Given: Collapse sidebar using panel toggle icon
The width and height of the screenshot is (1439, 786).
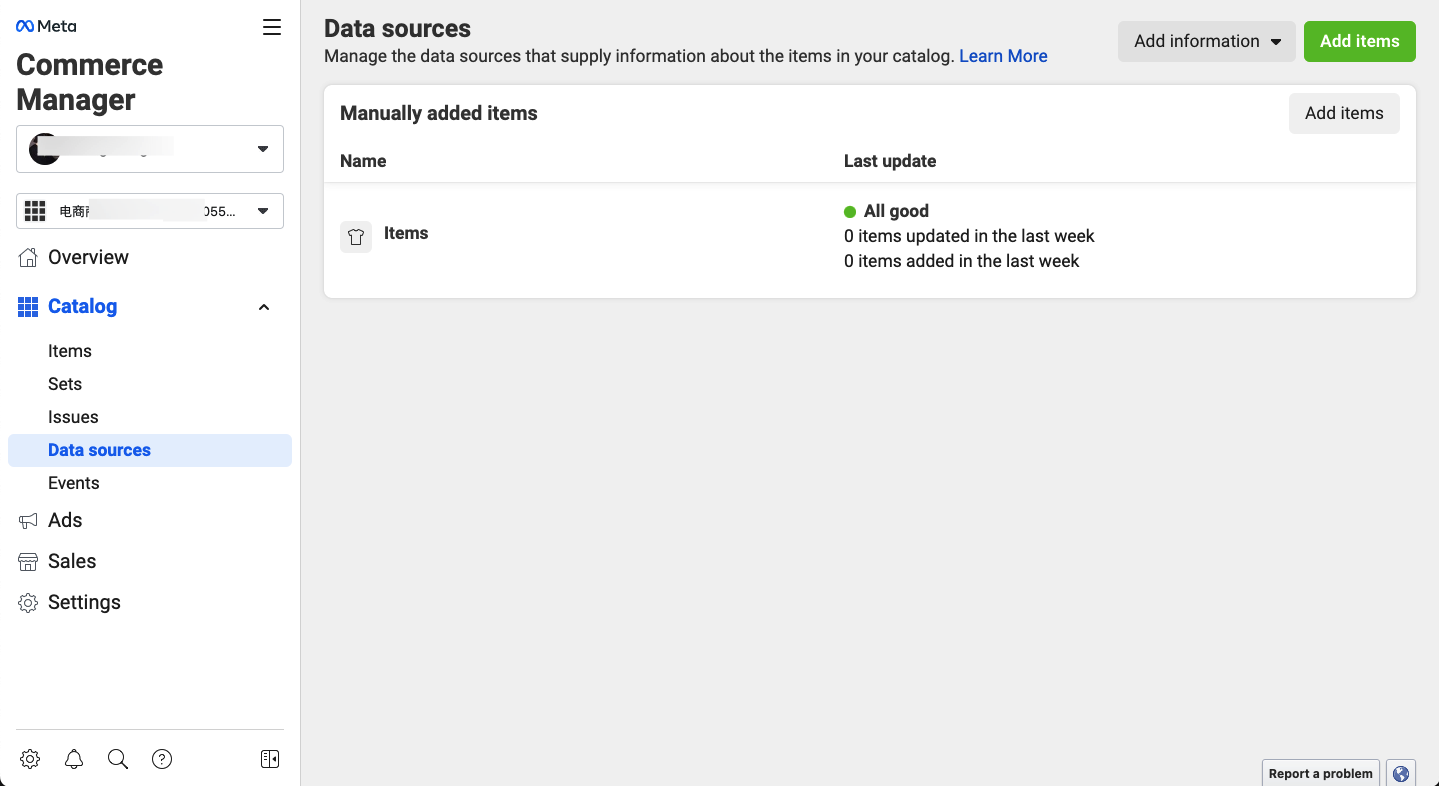Looking at the screenshot, I should click(270, 759).
